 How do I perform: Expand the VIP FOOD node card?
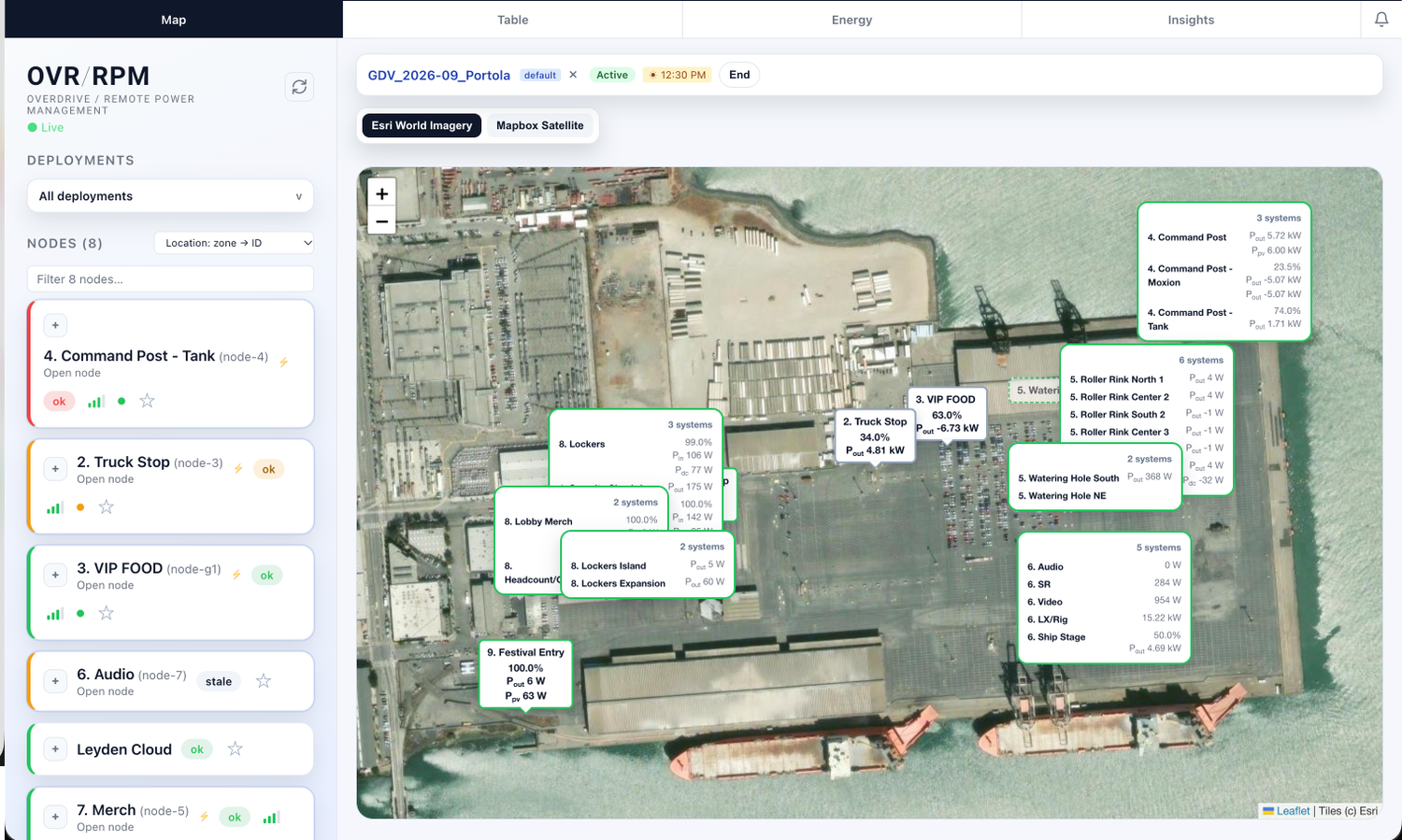coord(55,575)
